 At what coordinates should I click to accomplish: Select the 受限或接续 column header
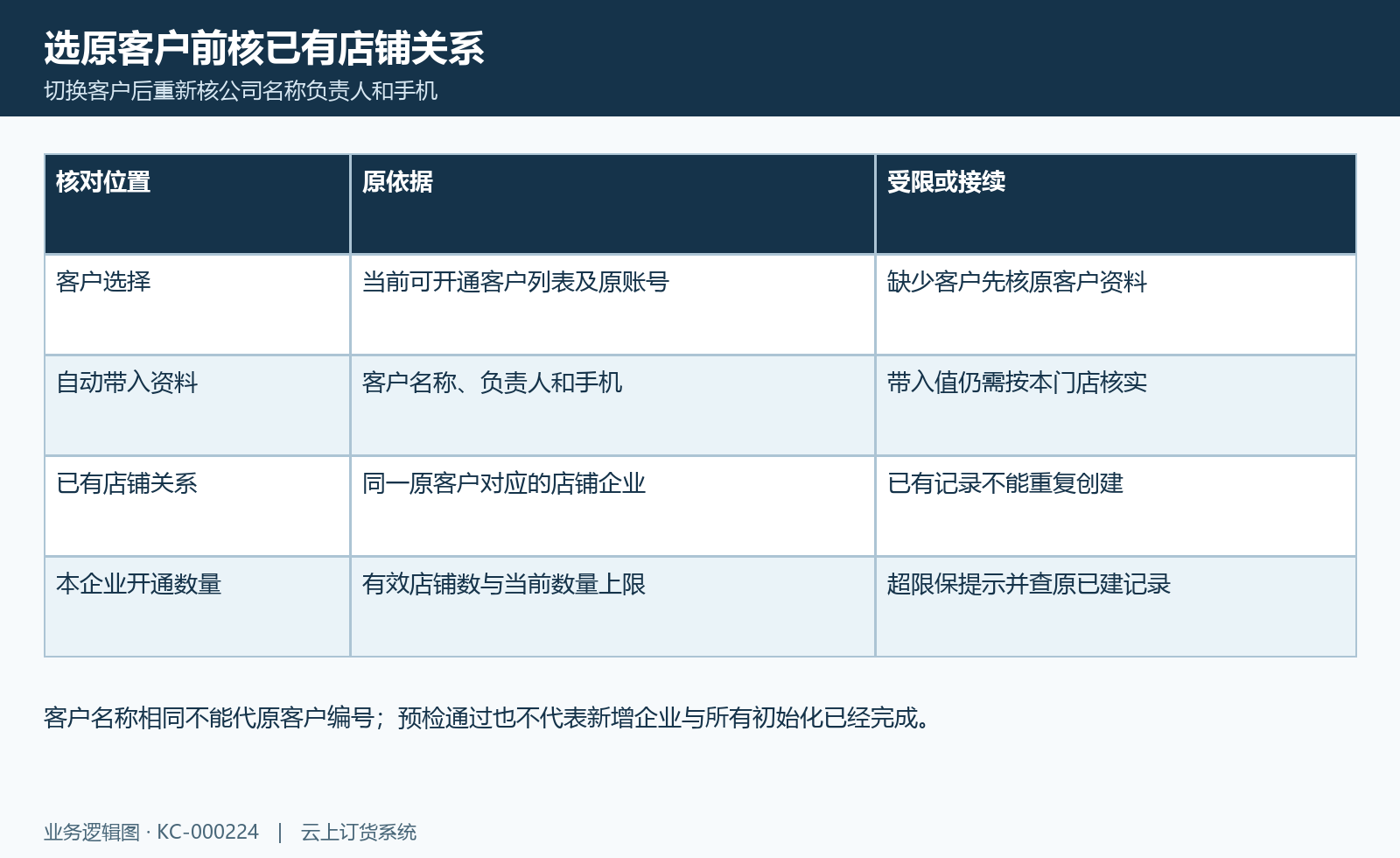pyautogui.click(x=1116, y=204)
